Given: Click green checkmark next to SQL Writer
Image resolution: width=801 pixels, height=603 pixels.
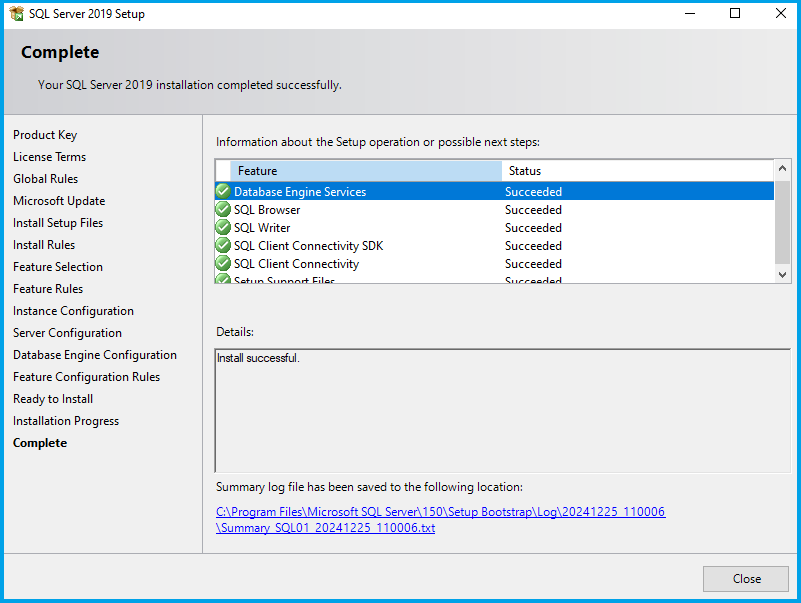Looking at the screenshot, I should [x=223, y=228].
